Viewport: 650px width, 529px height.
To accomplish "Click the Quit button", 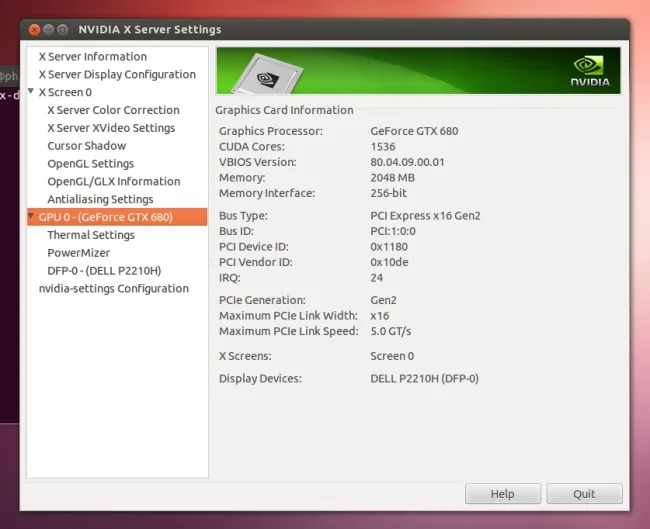I will (584, 494).
